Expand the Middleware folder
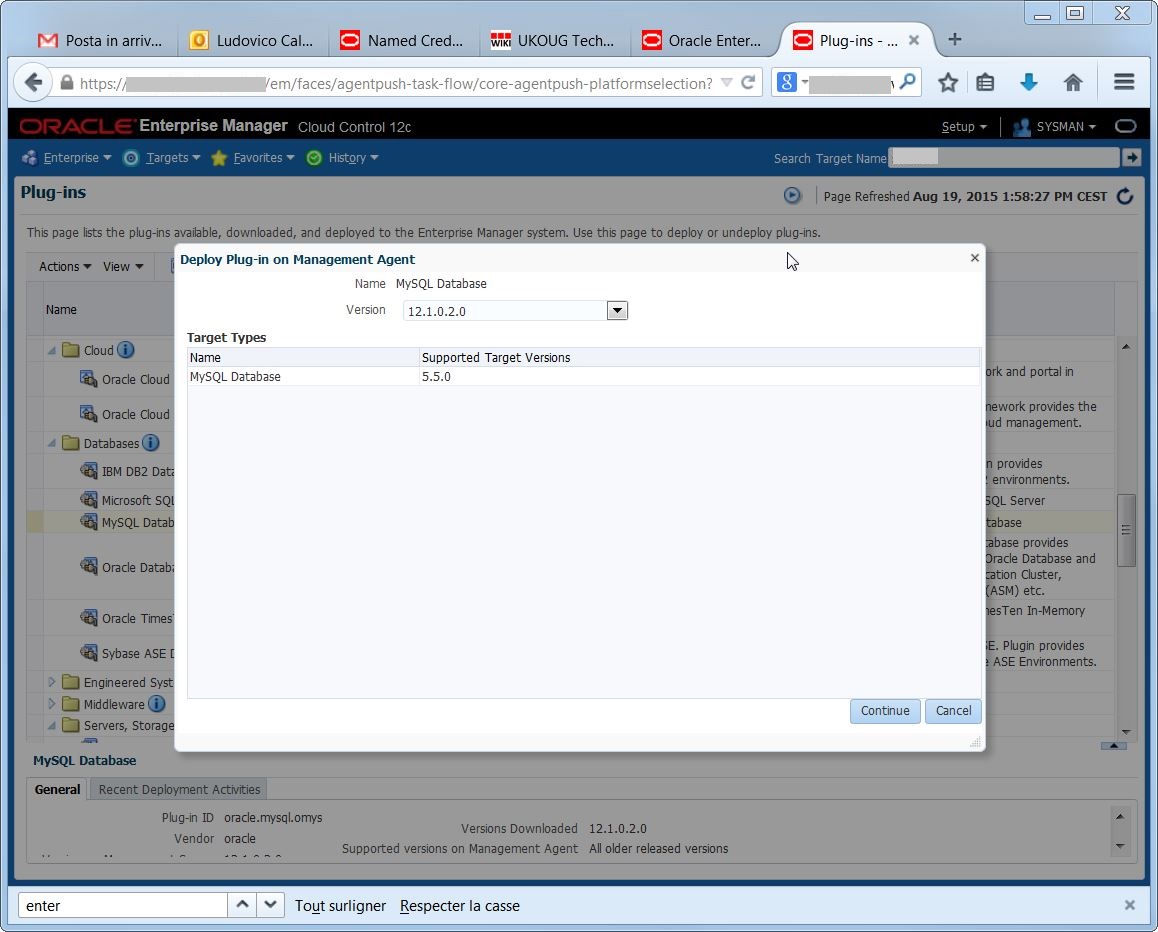The height and width of the screenshot is (932, 1158). click(x=52, y=704)
